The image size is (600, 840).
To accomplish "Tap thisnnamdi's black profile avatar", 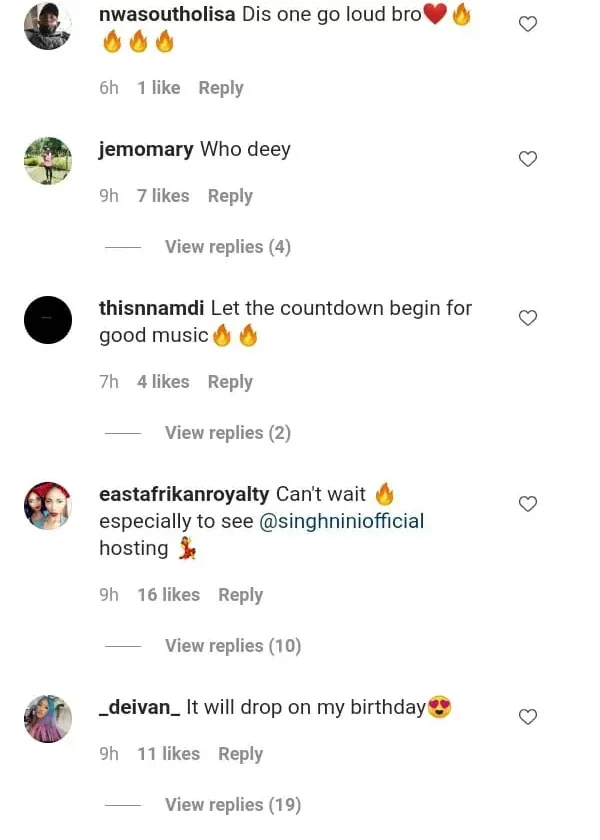I will pyautogui.click(x=48, y=321).
